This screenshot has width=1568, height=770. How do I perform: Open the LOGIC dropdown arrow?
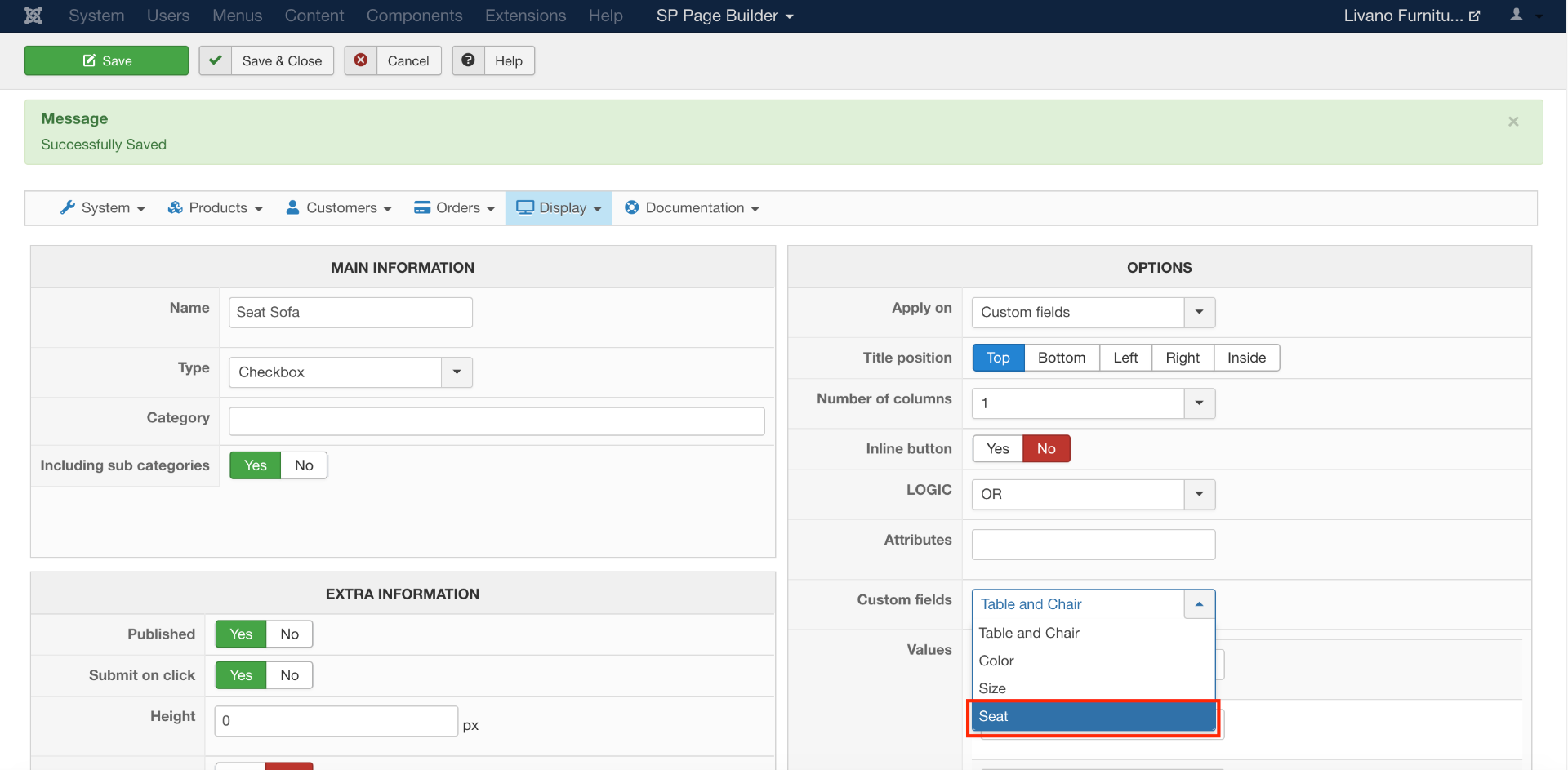point(1199,494)
